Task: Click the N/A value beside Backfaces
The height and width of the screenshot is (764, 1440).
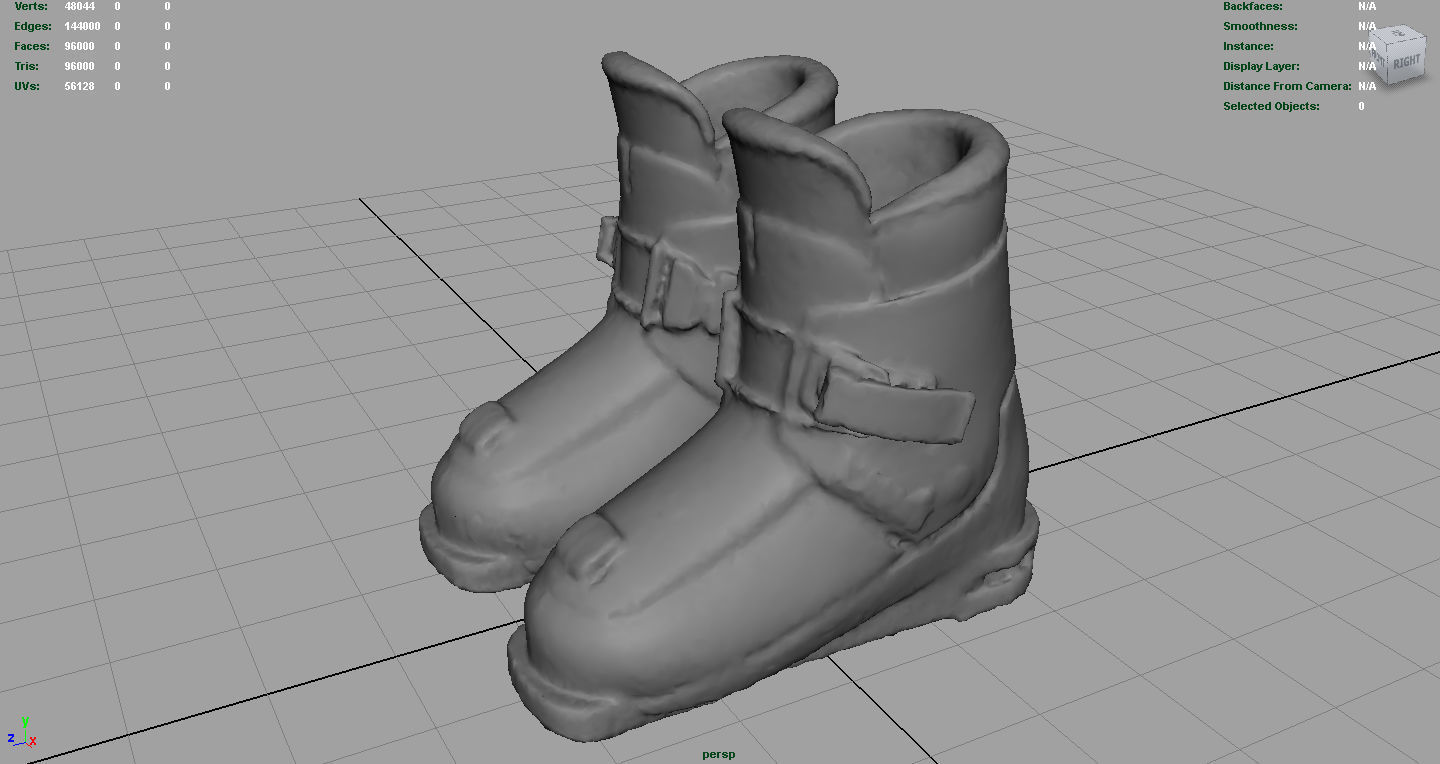Action: [1367, 6]
